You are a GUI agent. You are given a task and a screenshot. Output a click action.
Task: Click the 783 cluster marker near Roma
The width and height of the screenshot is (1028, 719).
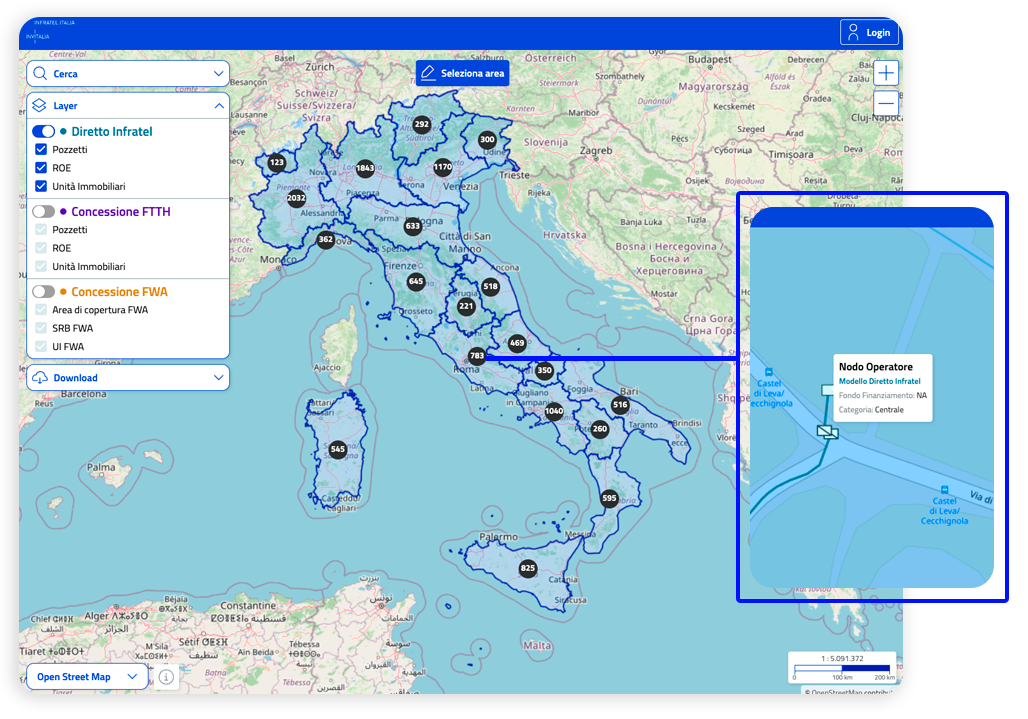point(477,356)
